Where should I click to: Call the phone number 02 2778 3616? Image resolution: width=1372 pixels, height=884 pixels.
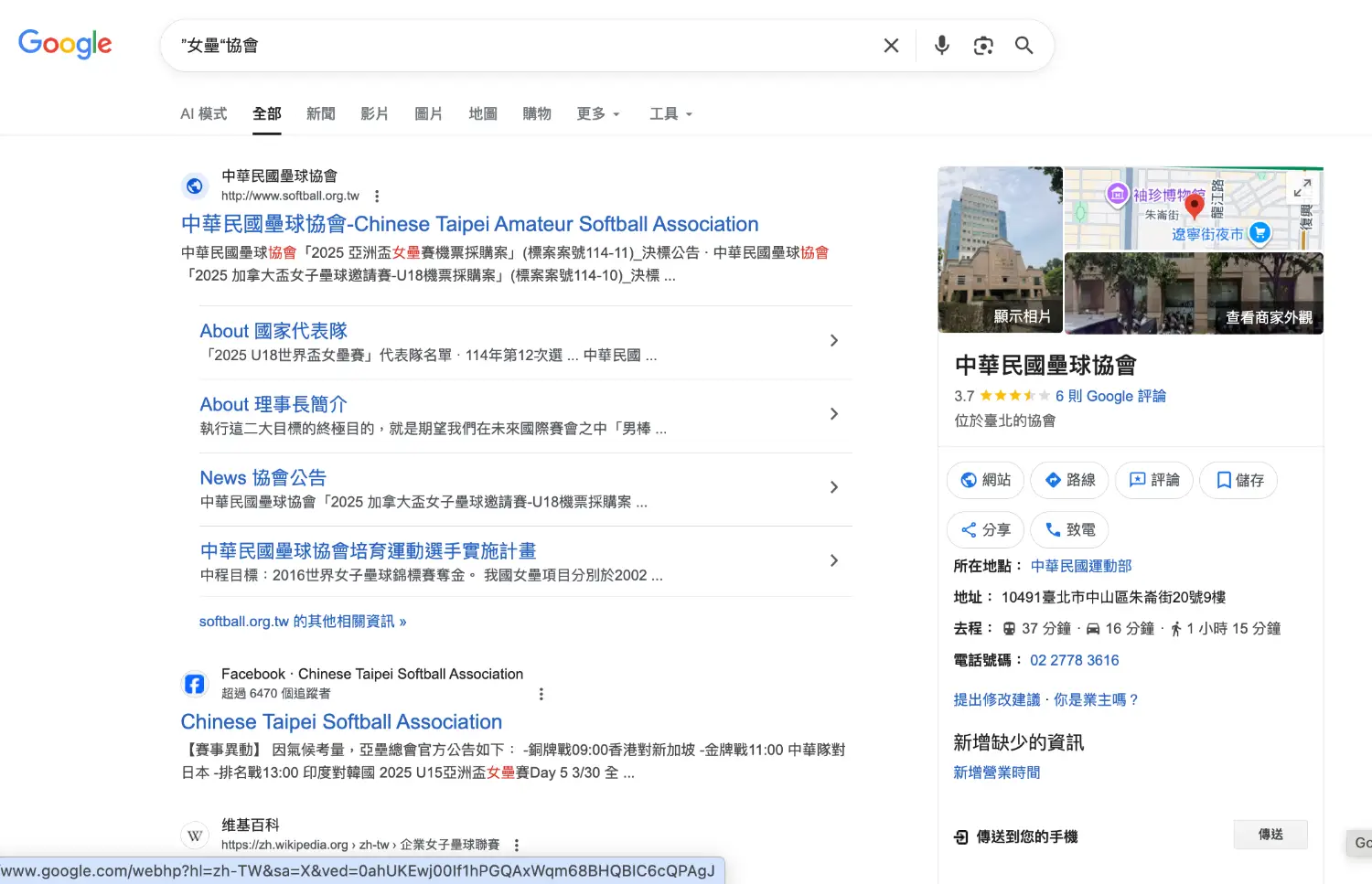point(1074,660)
